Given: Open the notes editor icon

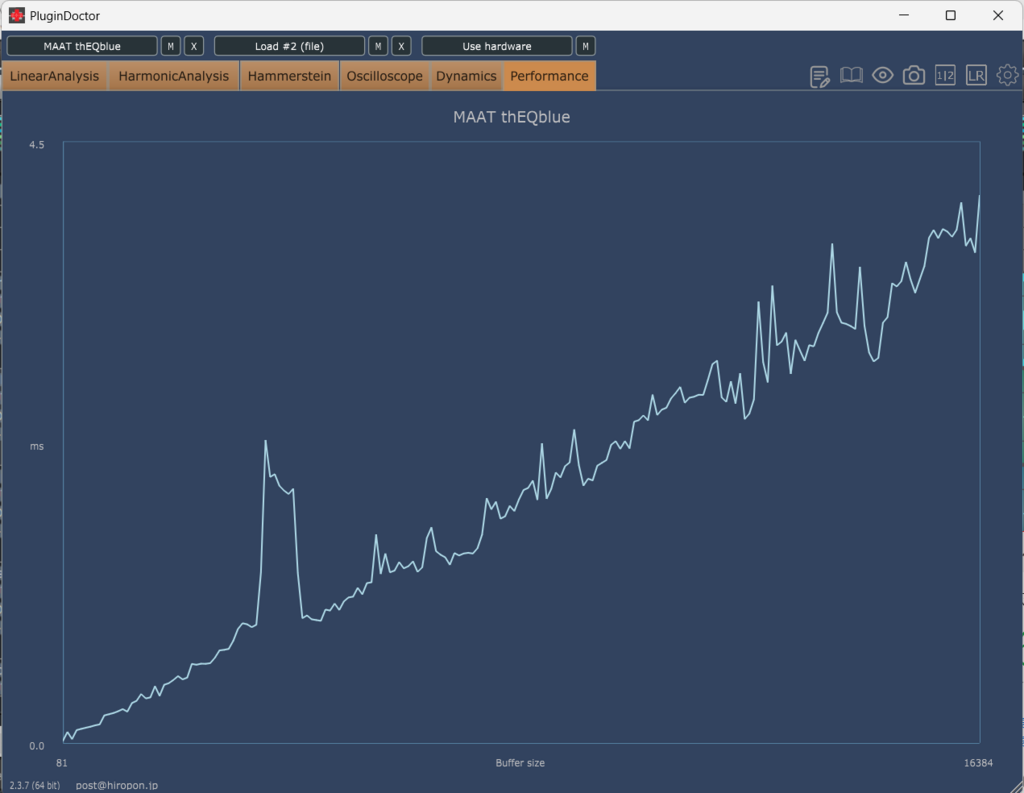Looking at the screenshot, I should pyautogui.click(x=820, y=76).
